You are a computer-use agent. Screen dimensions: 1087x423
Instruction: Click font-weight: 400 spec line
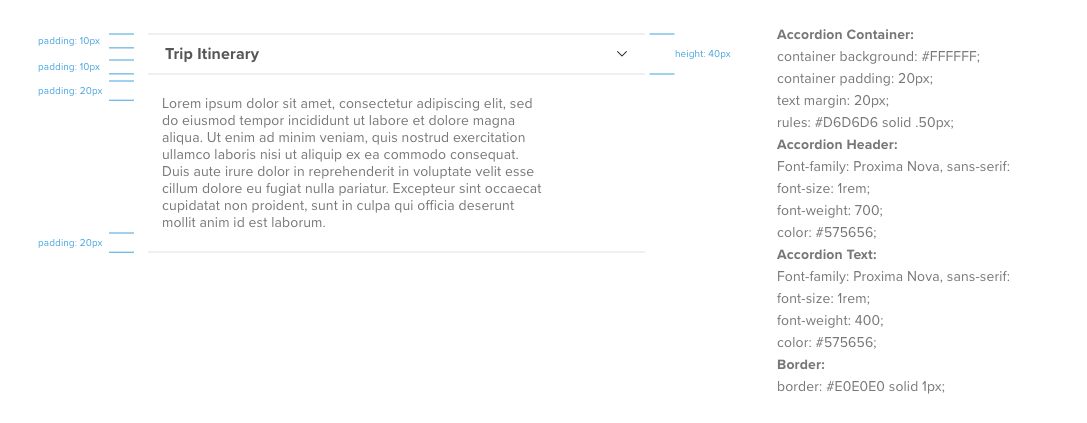click(830, 320)
